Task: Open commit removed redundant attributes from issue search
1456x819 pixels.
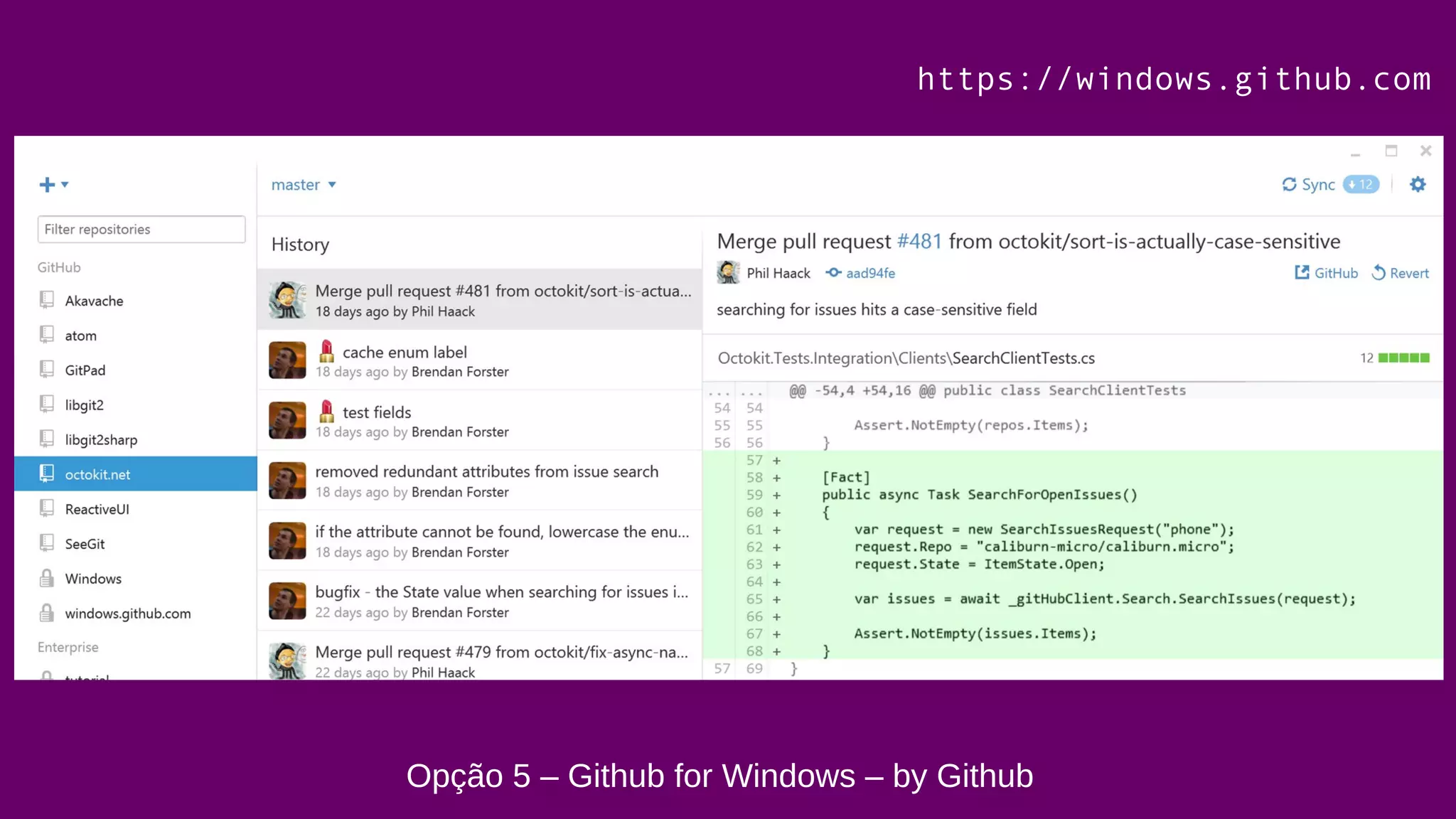Action: point(480,481)
